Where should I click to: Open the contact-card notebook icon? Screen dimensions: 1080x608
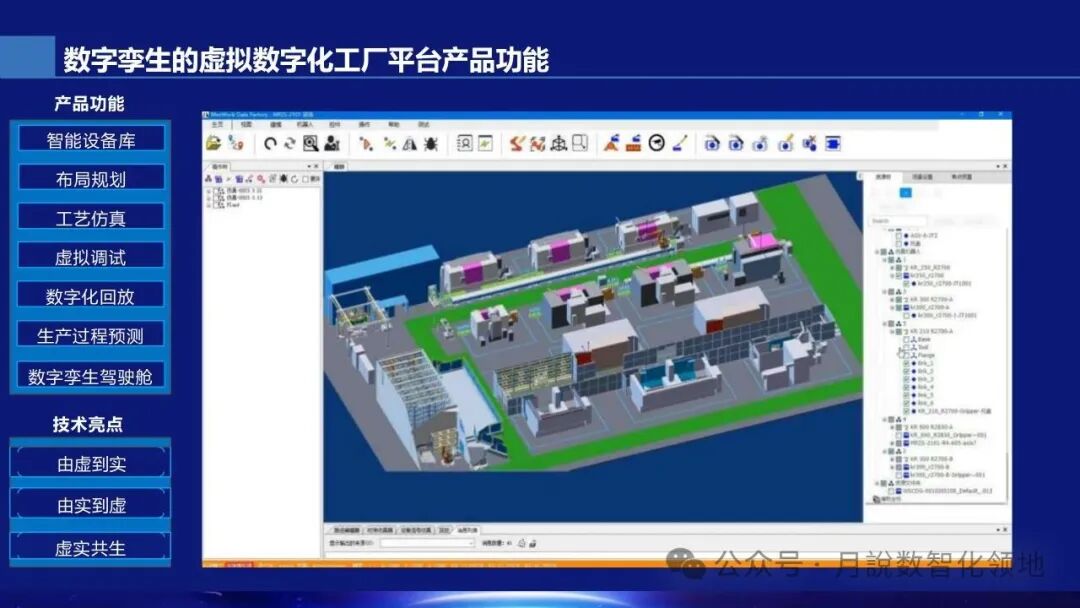pos(465,143)
